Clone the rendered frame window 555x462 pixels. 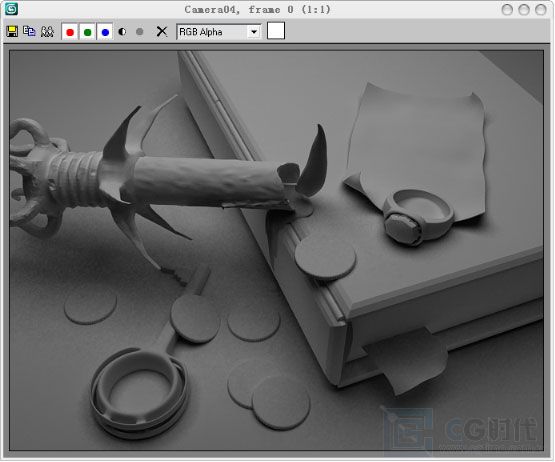pos(29,32)
